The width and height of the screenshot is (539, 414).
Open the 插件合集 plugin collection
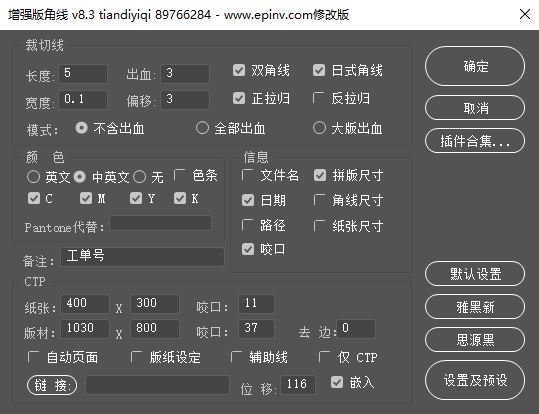[475, 140]
